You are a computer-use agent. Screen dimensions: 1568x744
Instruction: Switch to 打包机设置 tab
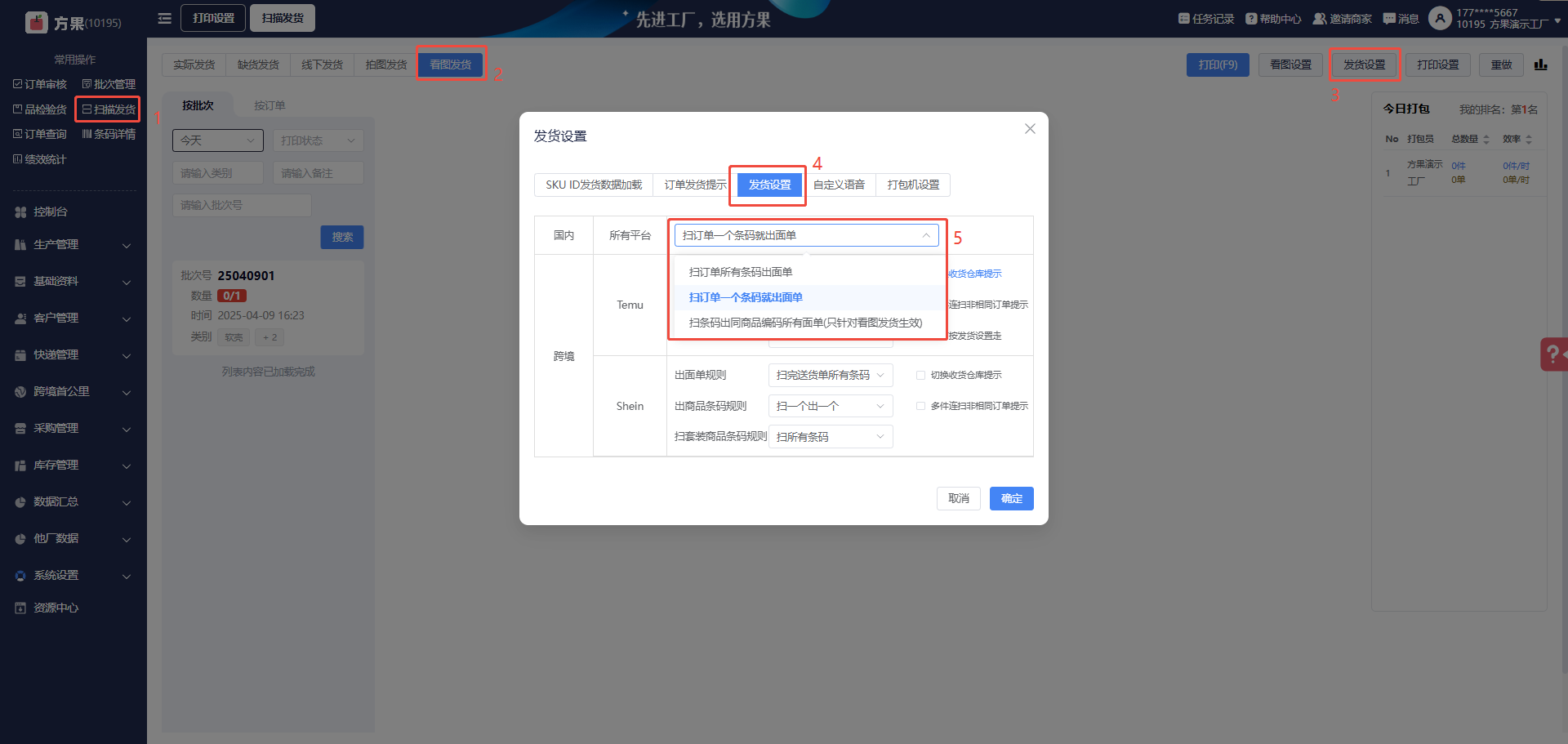click(913, 185)
